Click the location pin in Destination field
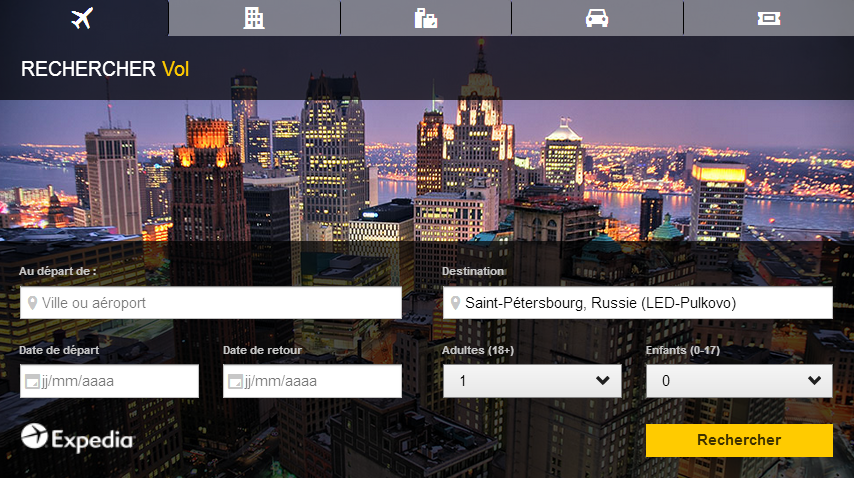Screen dimensions: 854x478 (x=455, y=303)
